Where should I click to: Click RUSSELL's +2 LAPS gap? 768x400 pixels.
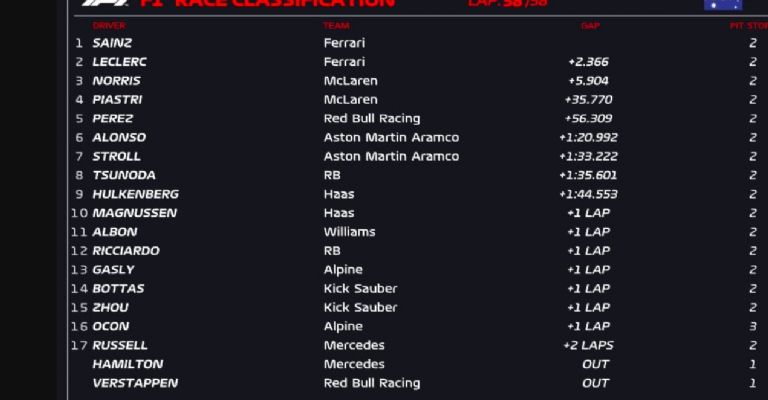588,345
